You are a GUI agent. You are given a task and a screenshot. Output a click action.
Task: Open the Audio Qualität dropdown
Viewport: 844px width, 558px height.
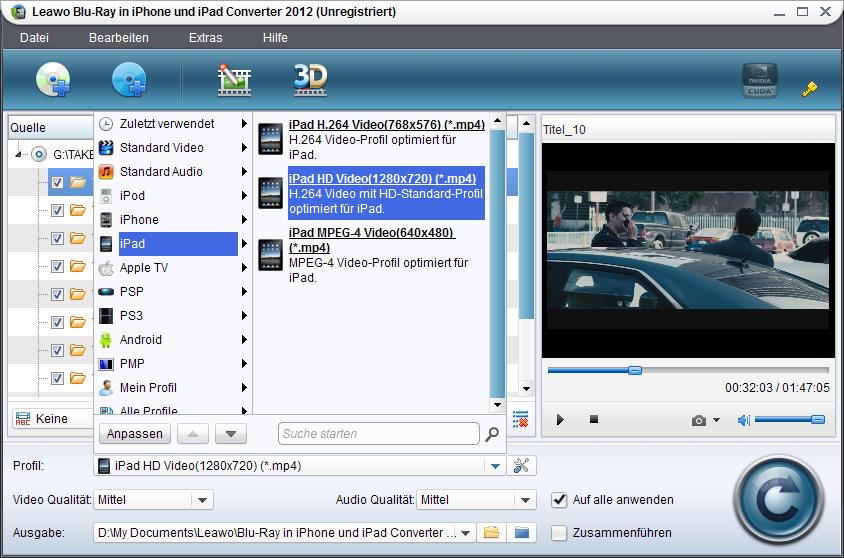tap(526, 500)
